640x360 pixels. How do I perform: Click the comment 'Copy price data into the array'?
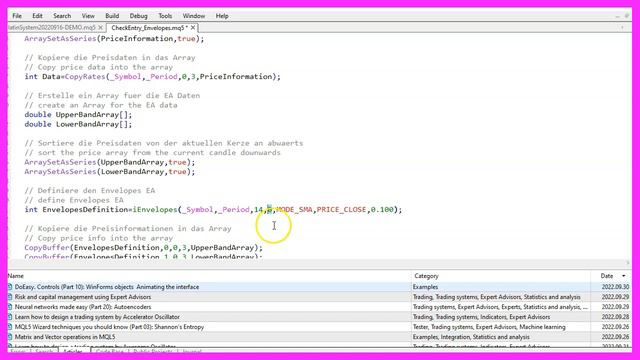click(99, 67)
